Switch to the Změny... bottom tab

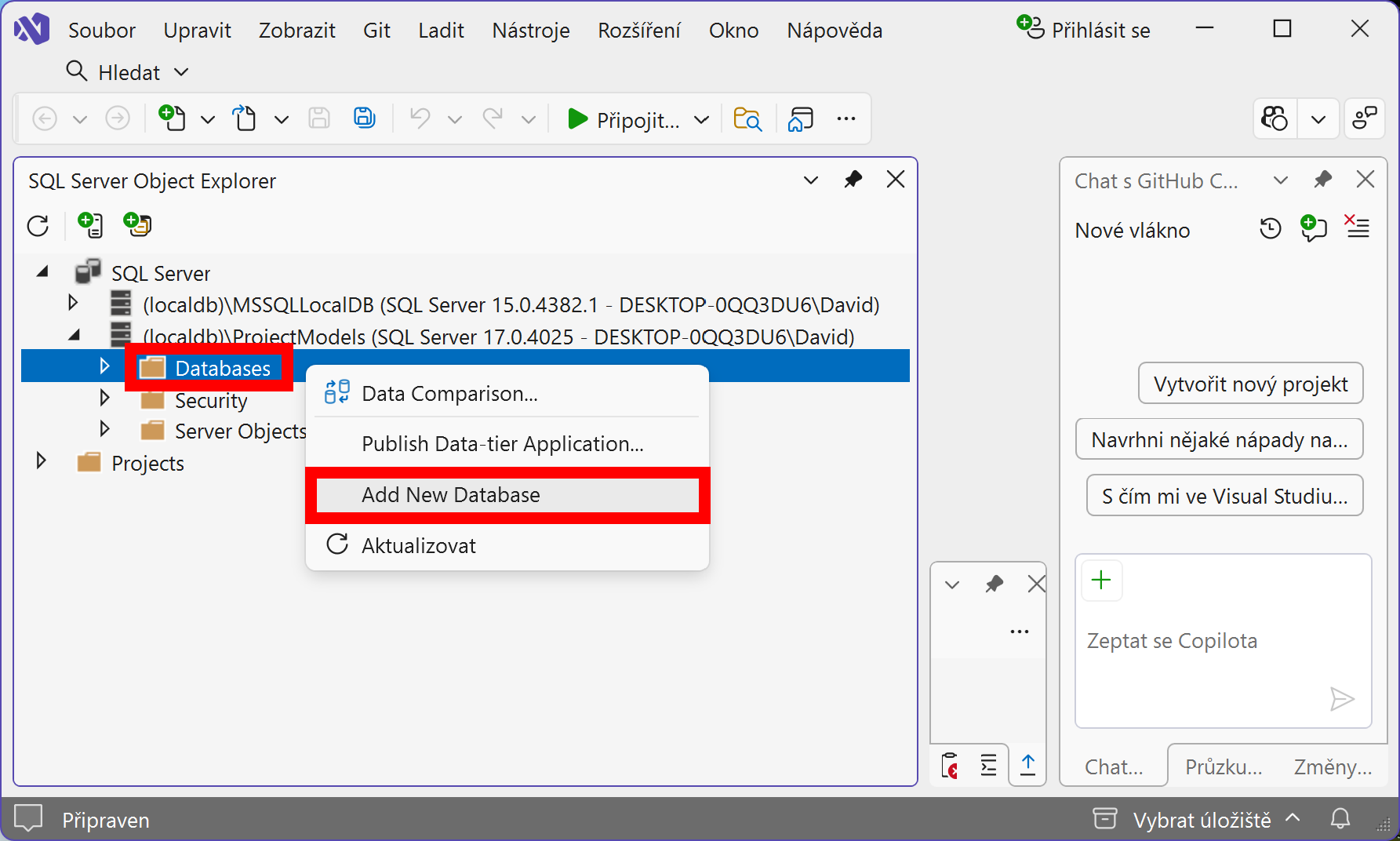click(1333, 766)
